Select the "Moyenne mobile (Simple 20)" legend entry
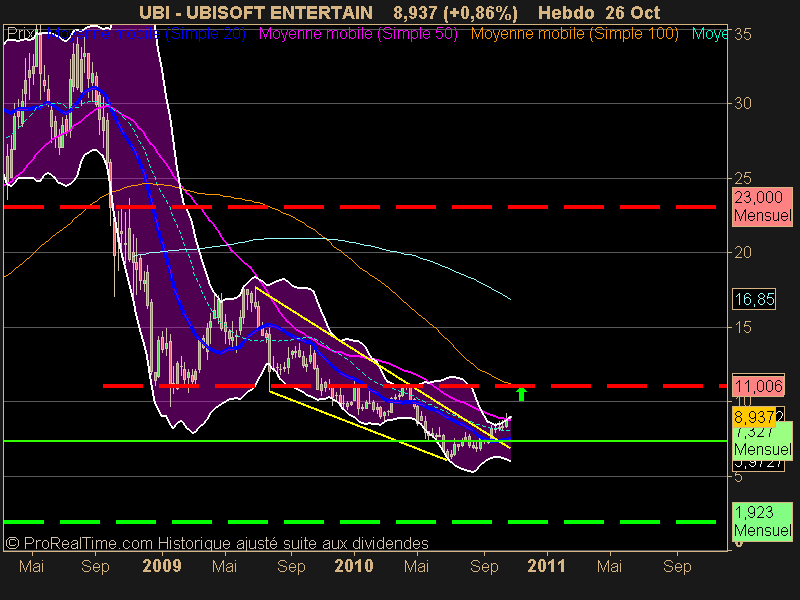 (146, 34)
